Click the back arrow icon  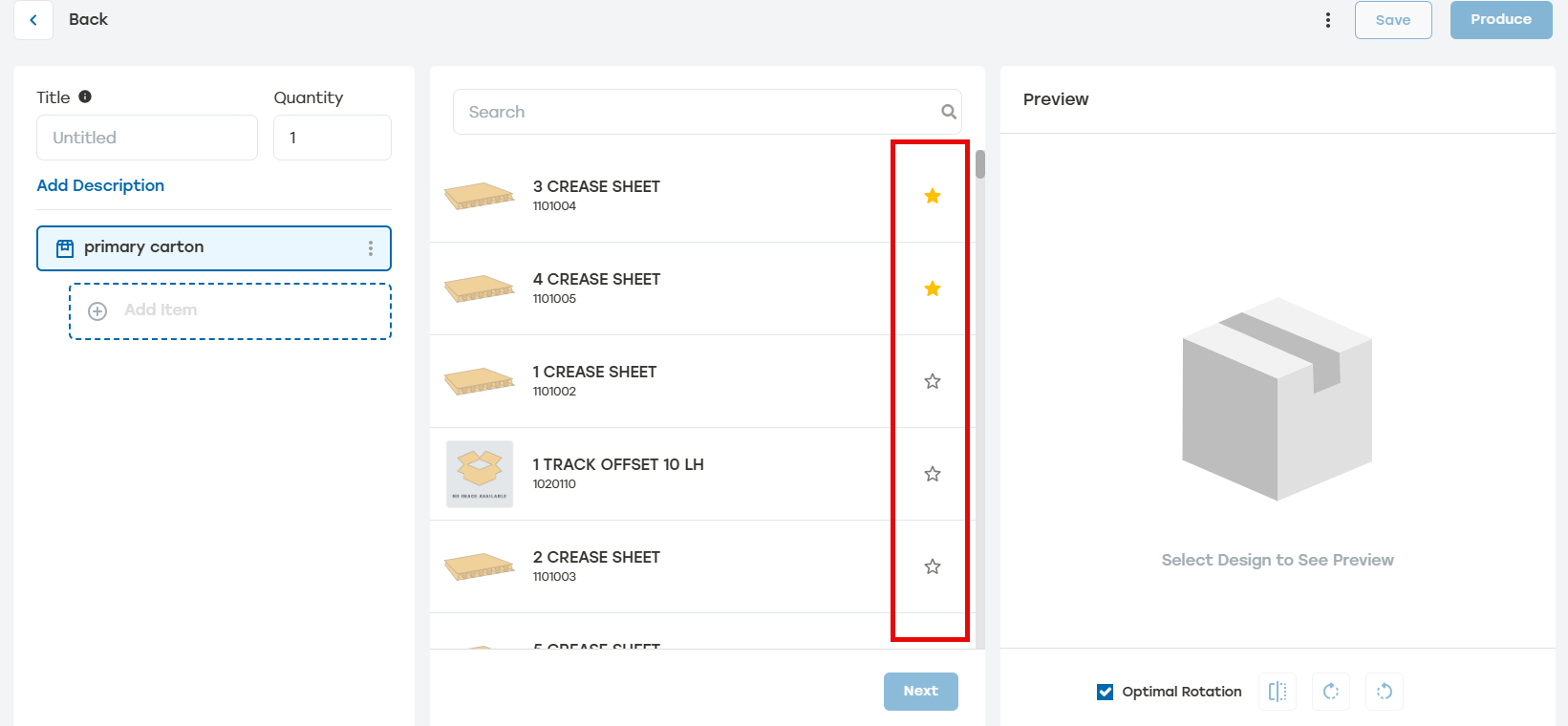point(33,20)
